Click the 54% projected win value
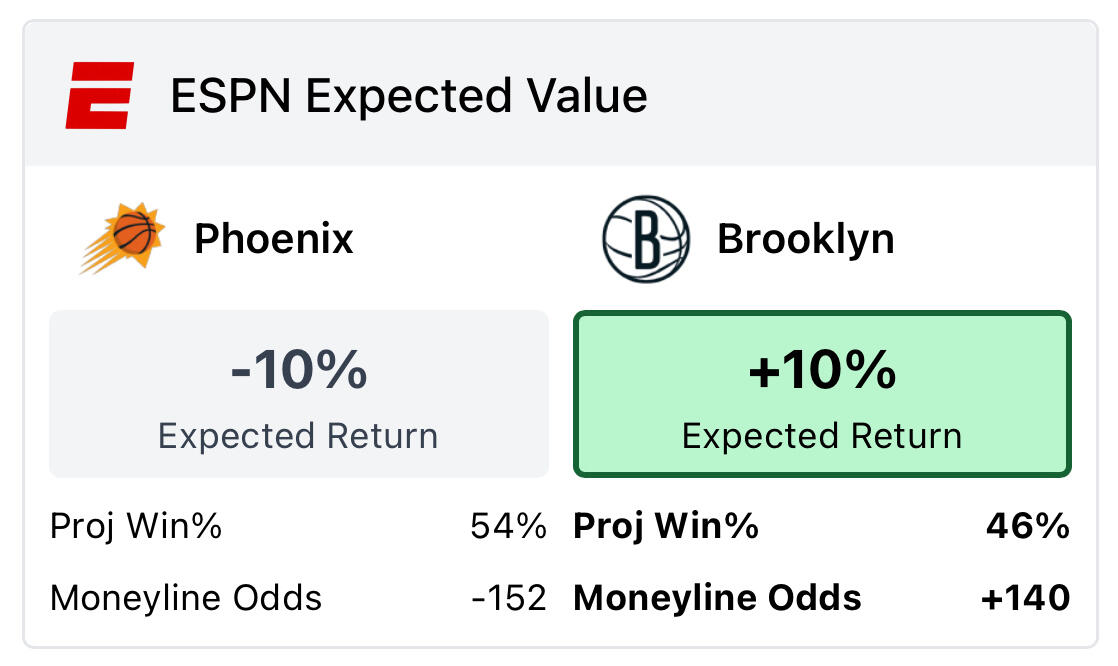The image size is (1118, 666). pos(508,526)
